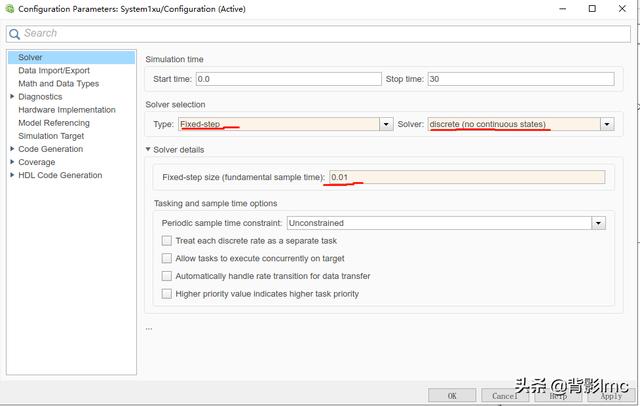Collapse the Solver details section
The height and width of the screenshot is (406, 640).
pos(148,149)
